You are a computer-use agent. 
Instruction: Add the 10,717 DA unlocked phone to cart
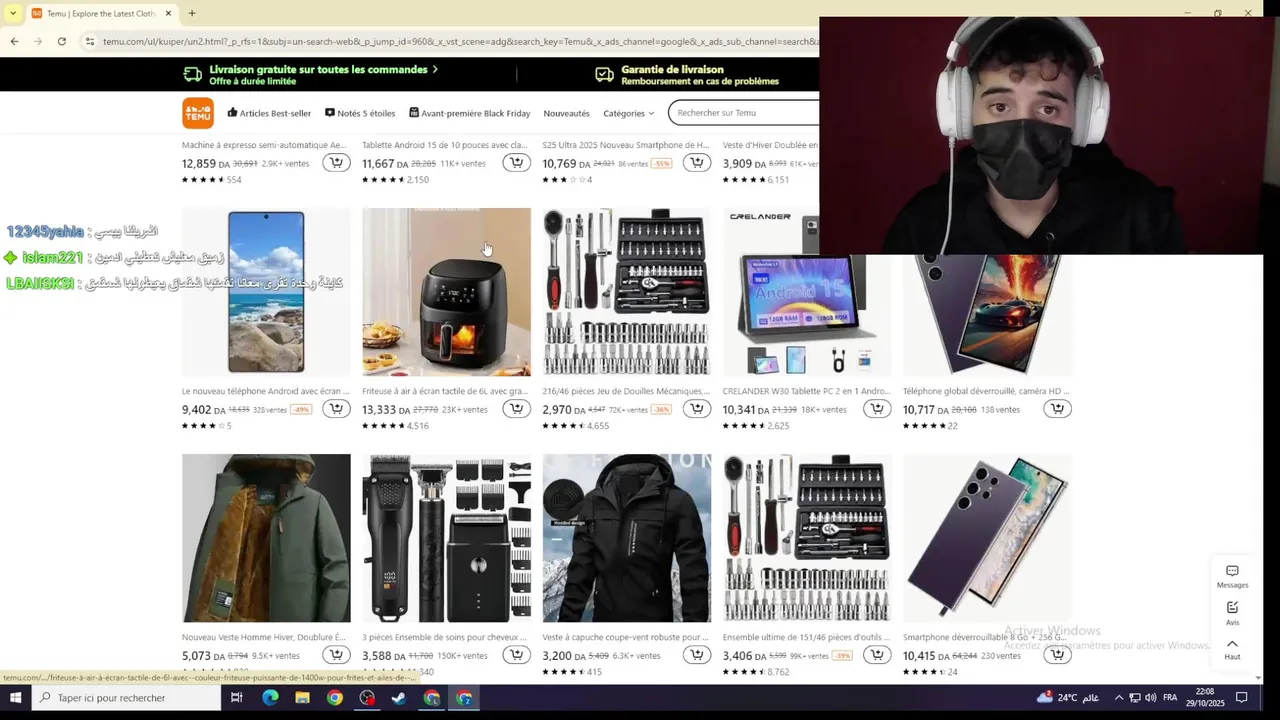tap(1057, 409)
